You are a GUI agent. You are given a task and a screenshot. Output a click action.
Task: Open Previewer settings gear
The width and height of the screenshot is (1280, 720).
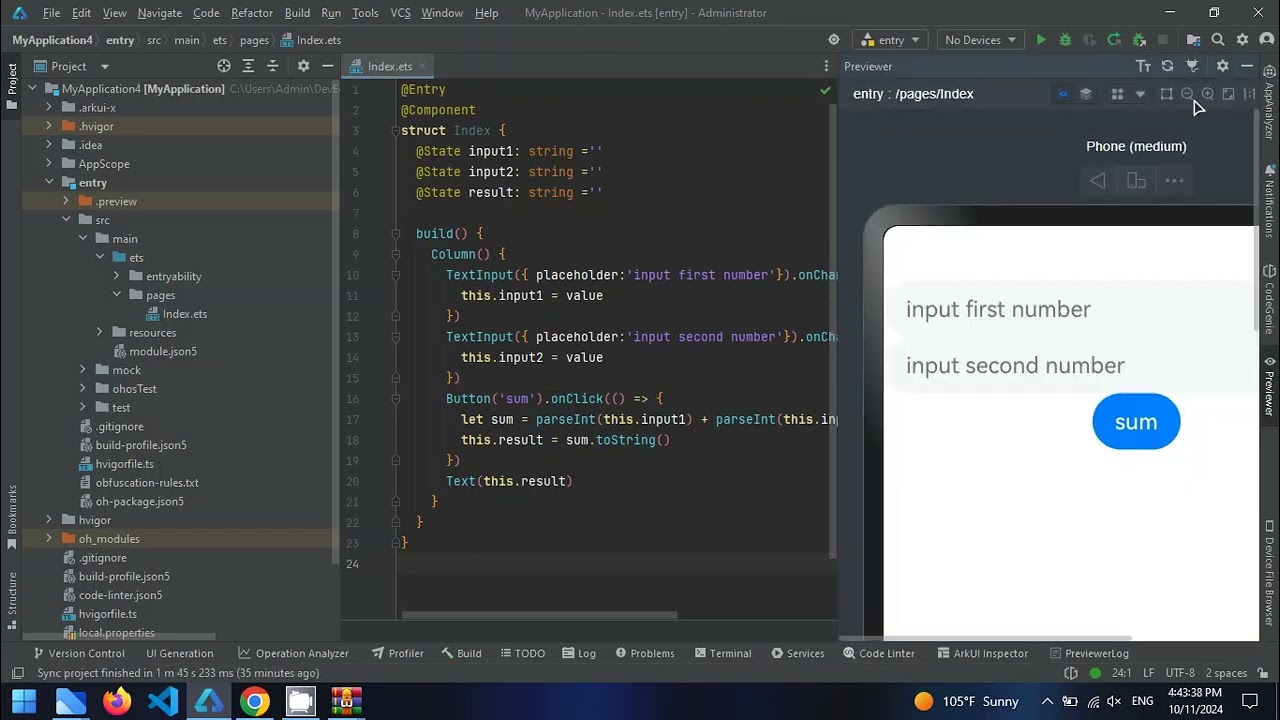[1222, 66]
